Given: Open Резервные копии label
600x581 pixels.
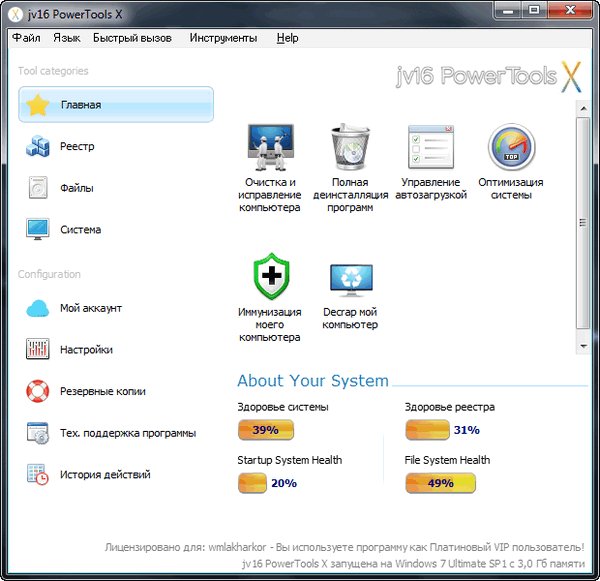Looking at the screenshot, I should [103, 391].
